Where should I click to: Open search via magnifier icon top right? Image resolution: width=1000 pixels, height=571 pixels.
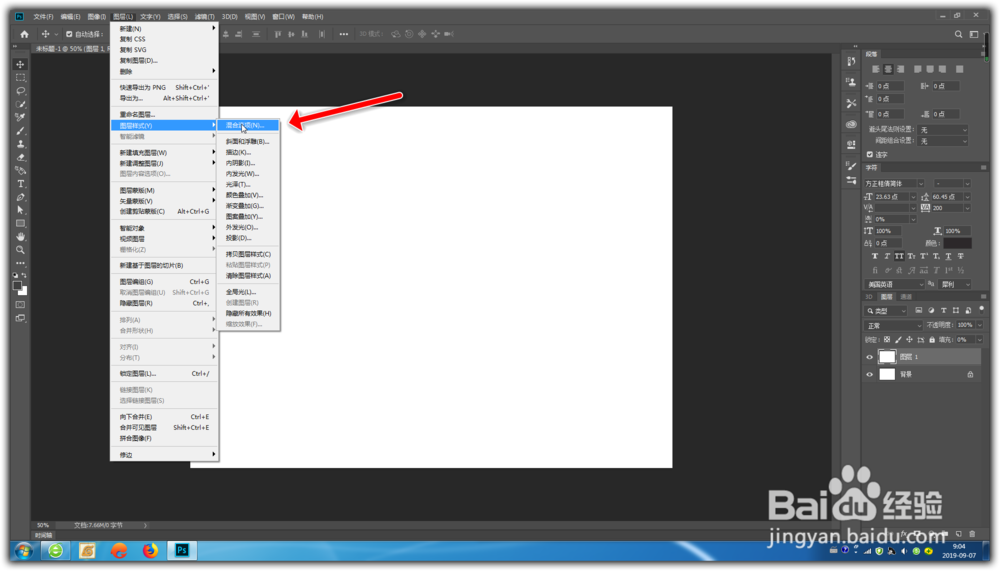pyautogui.click(x=958, y=34)
